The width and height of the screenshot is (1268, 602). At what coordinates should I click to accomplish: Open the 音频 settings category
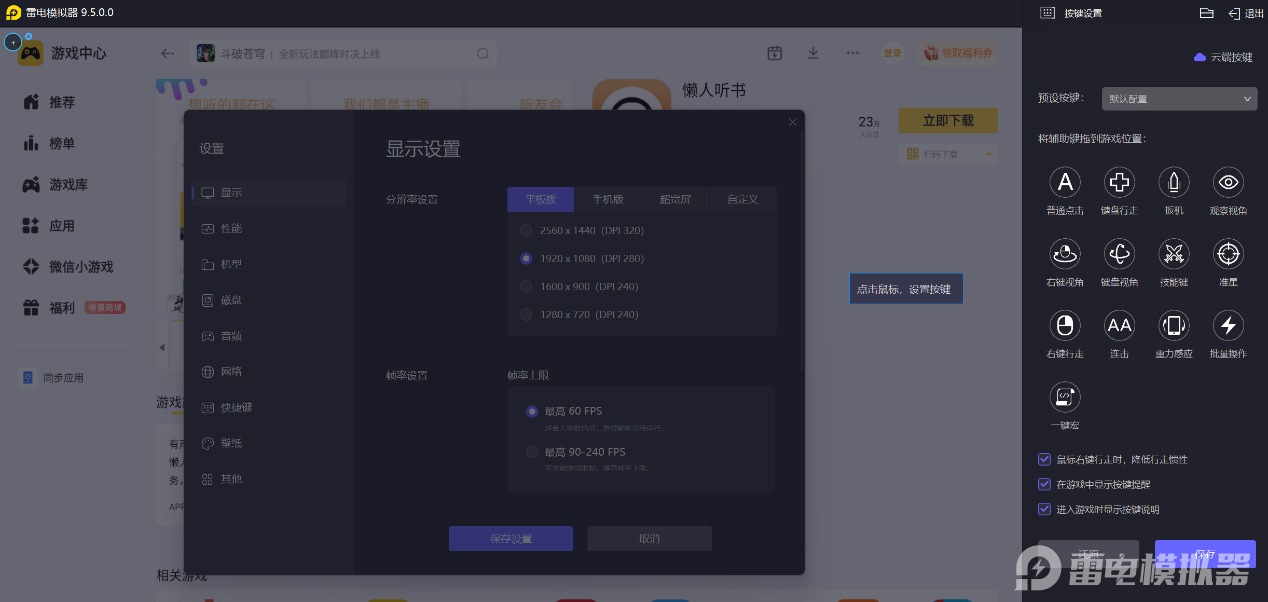(269, 336)
